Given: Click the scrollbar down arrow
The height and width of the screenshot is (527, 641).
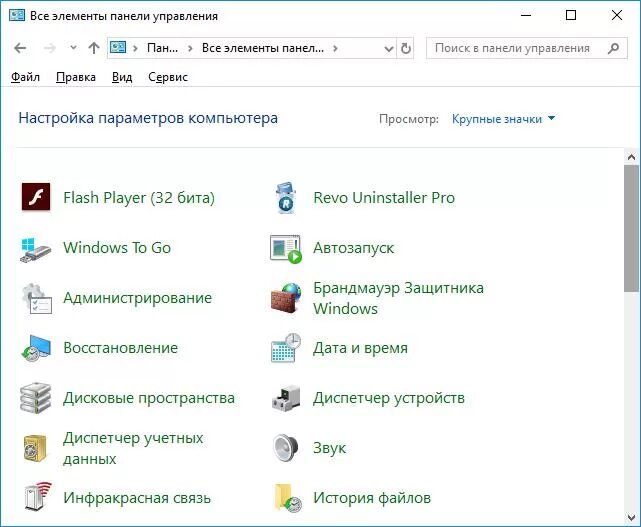Looking at the screenshot, I should (631, 518).
